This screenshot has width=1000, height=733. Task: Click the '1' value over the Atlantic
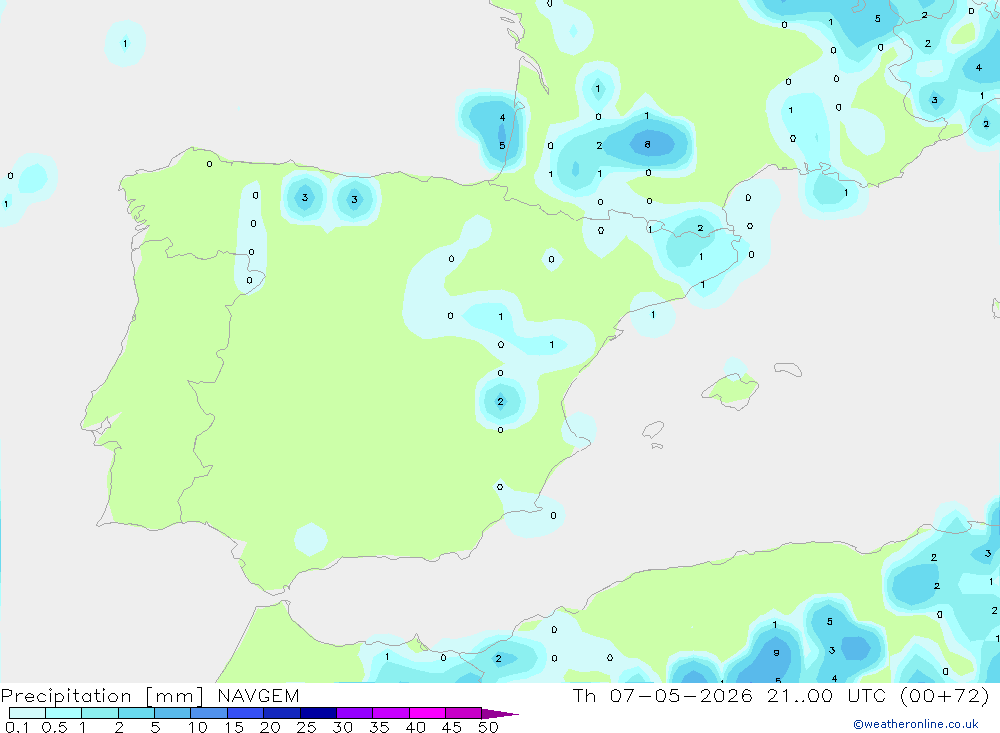click(x=125, y=43)
